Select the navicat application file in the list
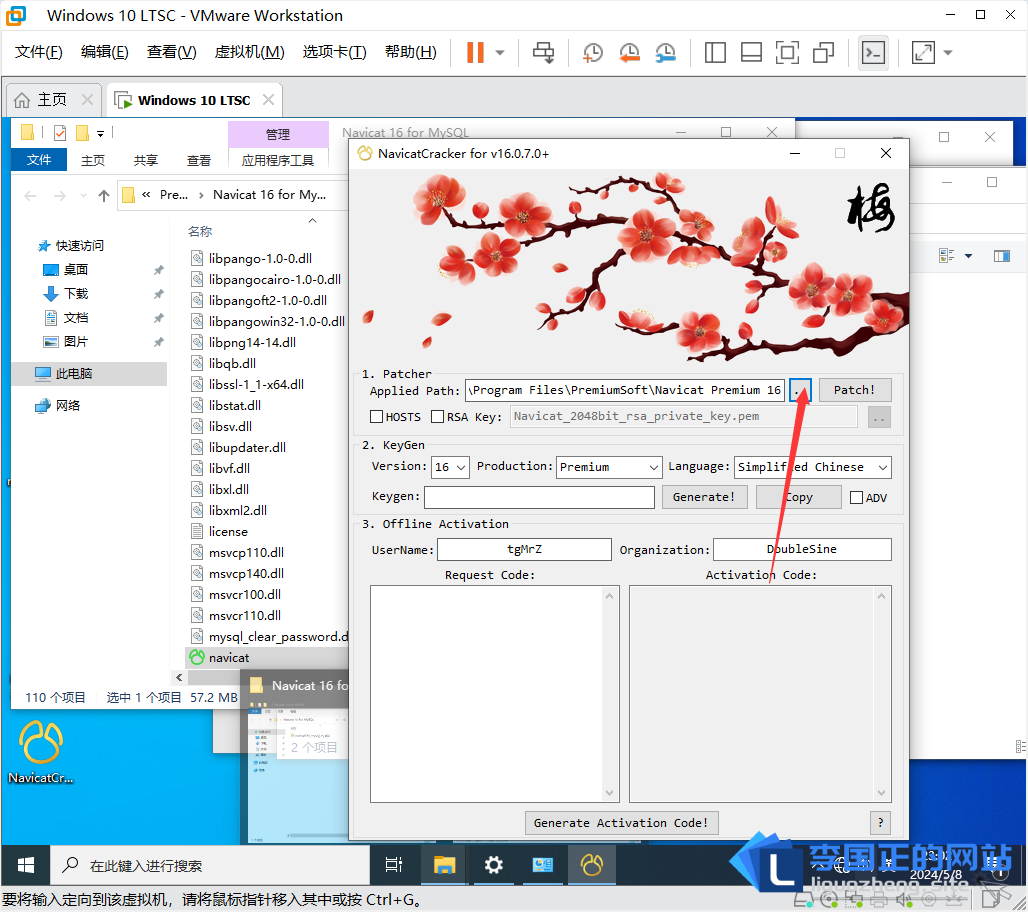1028x912 pixels. coord(229,658)
